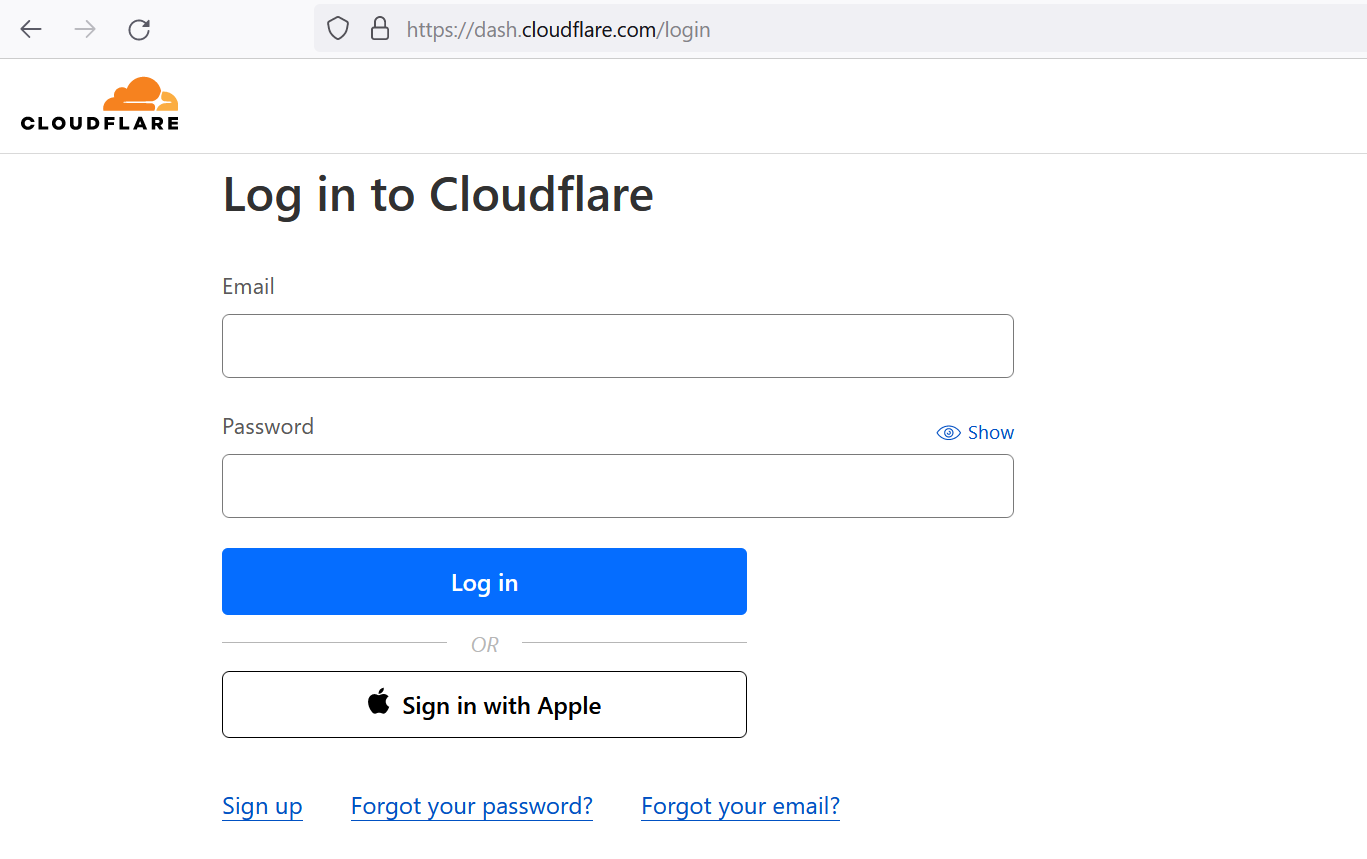Click the Email field label

[x=248, y=286]
